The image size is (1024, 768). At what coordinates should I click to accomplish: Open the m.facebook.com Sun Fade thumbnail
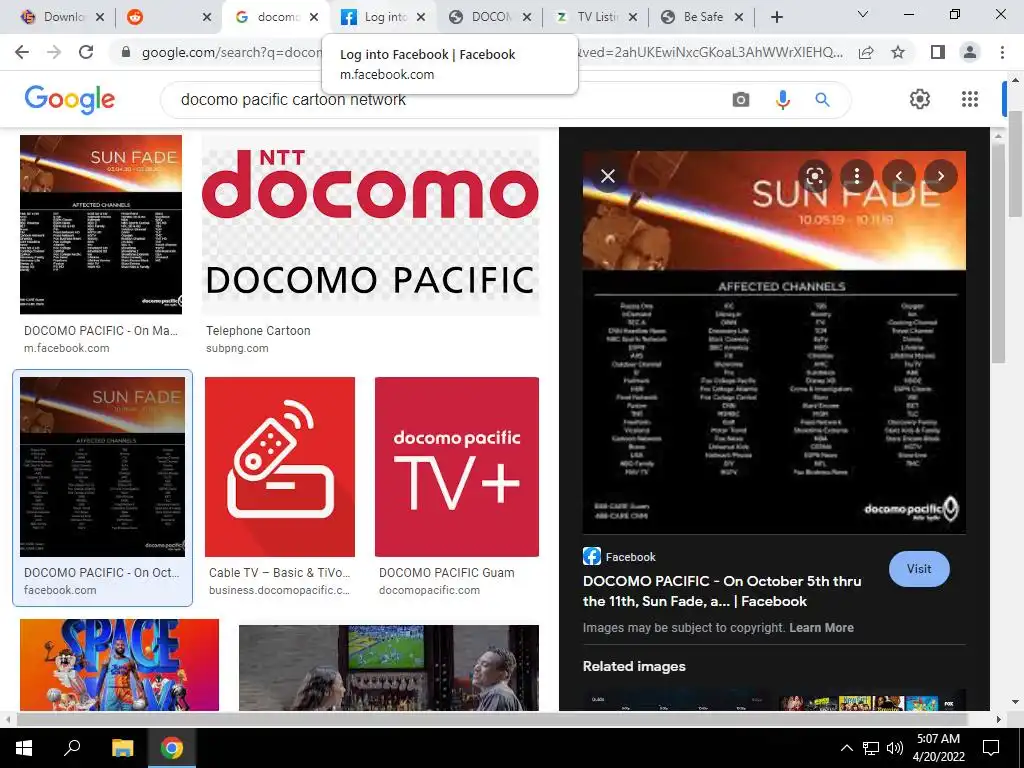[101, 225]
